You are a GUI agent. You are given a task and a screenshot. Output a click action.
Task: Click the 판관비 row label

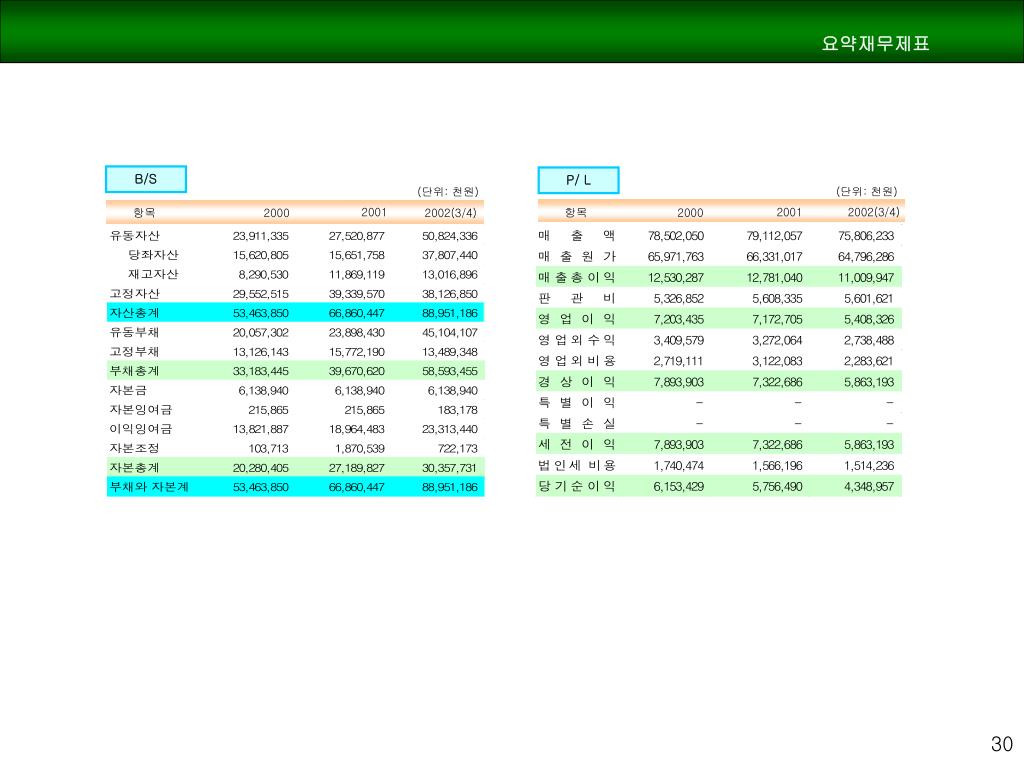pyautogui.click(x=577, y=298)
